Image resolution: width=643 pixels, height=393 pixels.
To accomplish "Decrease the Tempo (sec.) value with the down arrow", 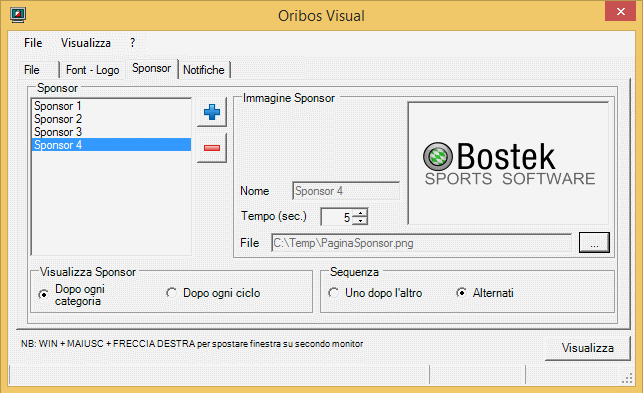I will click(x=360, y=221).
